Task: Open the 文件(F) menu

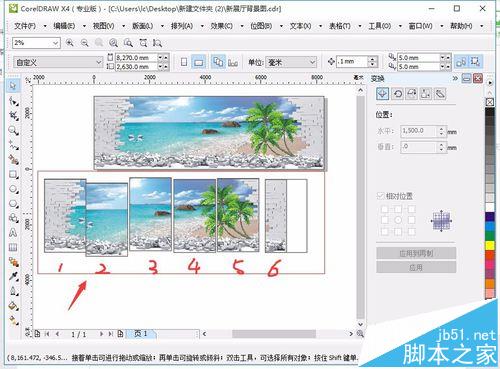Action: tap(25, 26)
